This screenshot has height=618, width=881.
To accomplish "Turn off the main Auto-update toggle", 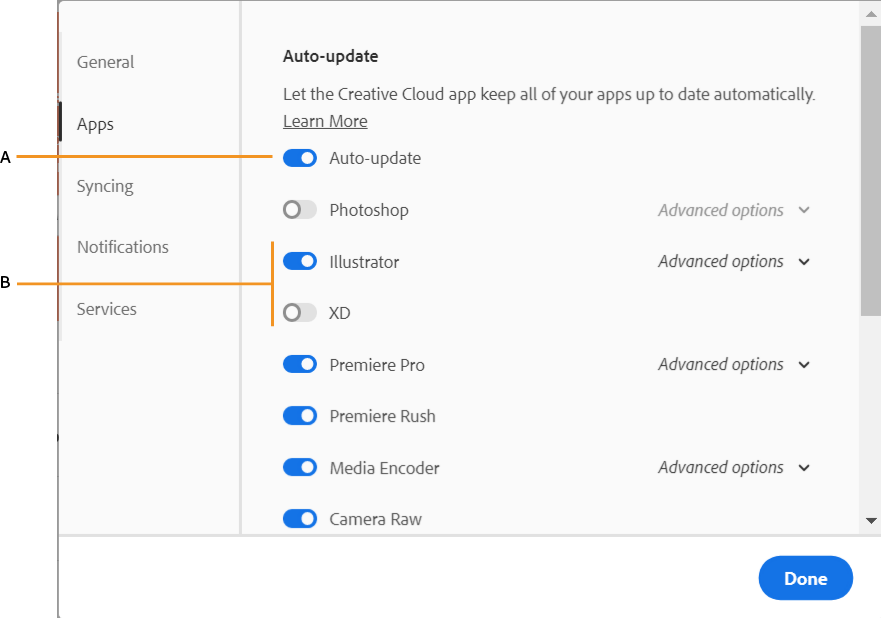I will click(300, 158).
